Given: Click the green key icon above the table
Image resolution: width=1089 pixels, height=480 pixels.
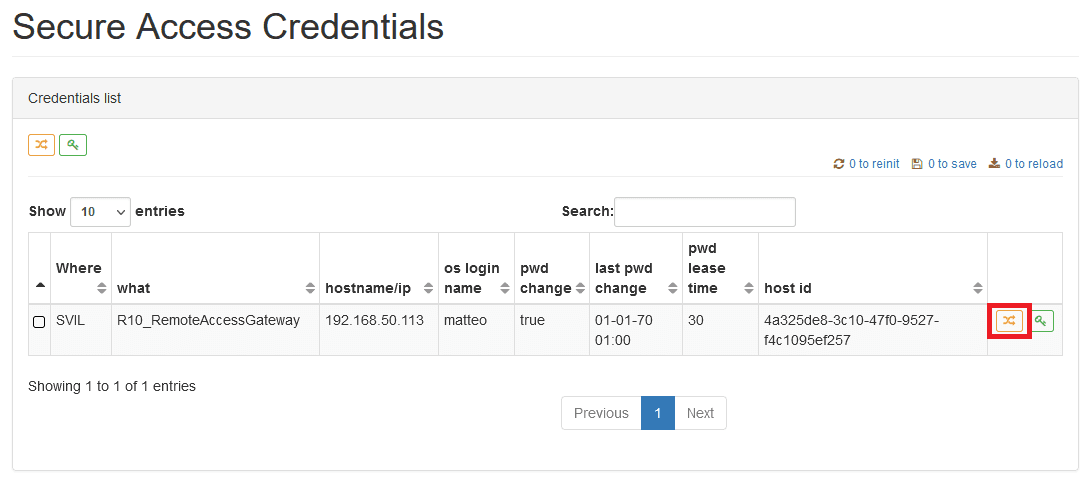Looking at the screenshot, I should [x=73, y=145].
